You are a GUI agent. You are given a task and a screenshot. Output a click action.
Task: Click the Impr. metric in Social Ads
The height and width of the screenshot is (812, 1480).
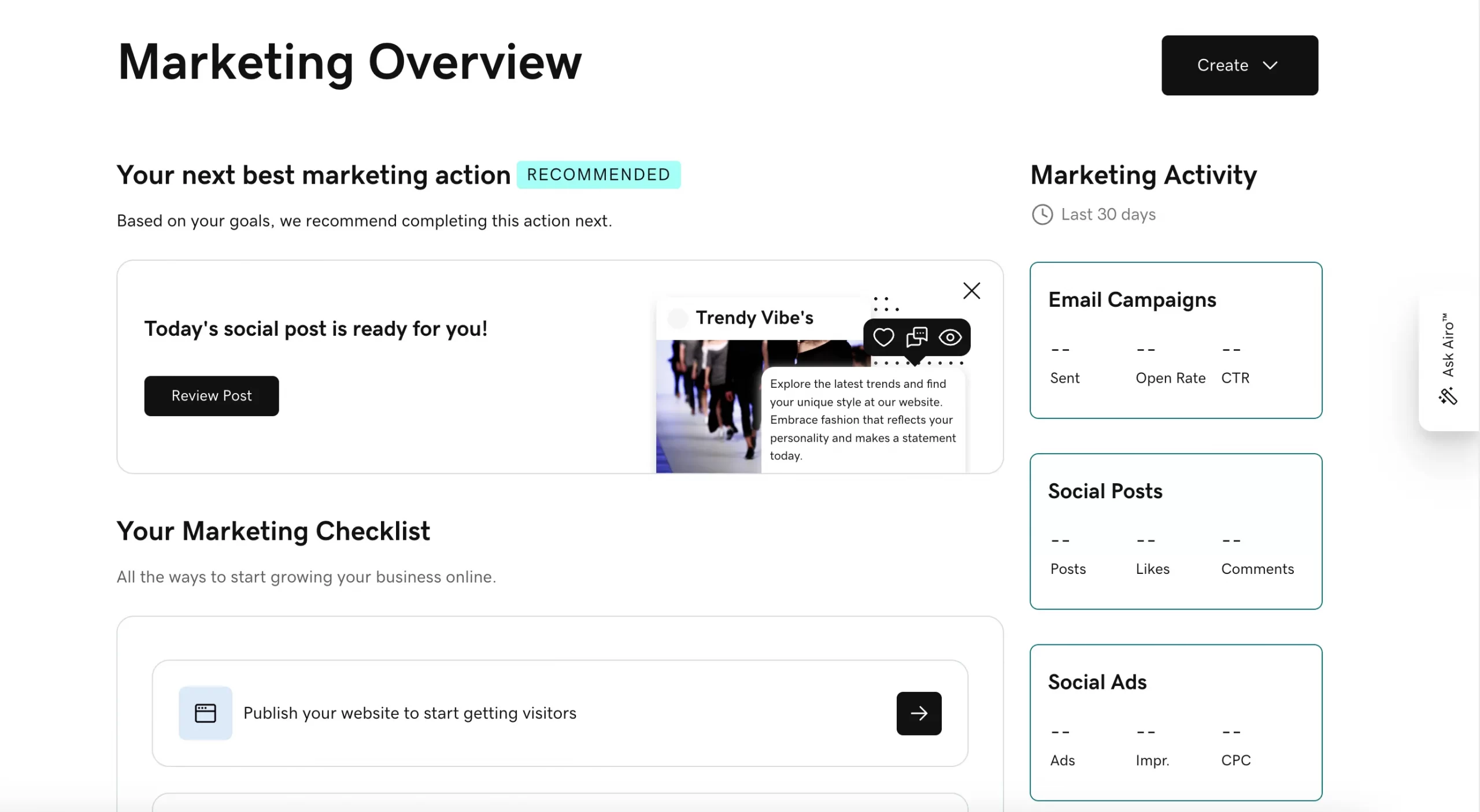pyautogui.click(x=1152, y=761)
